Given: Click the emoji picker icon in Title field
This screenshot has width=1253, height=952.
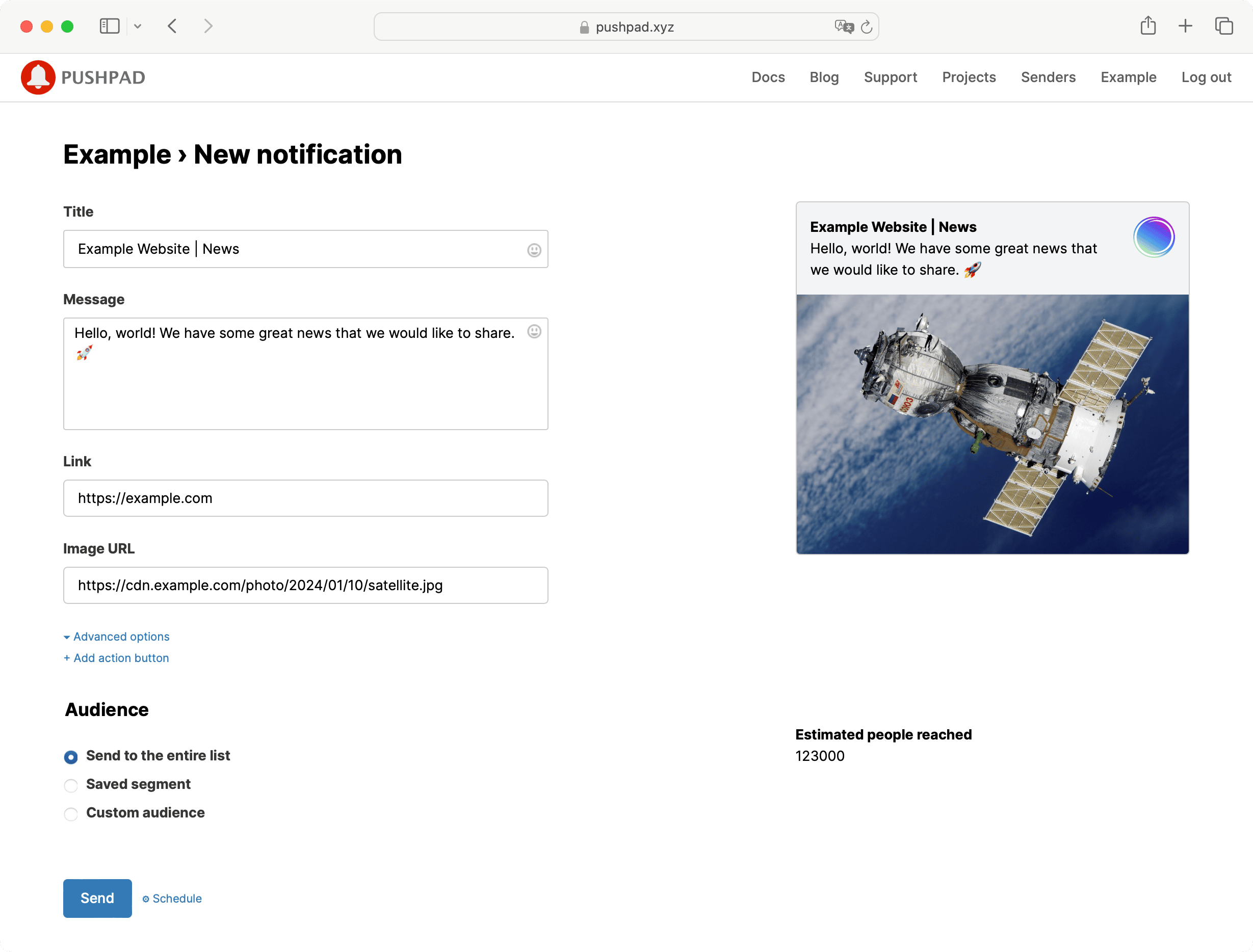Looking at the screenshot, I should [534, 249].
